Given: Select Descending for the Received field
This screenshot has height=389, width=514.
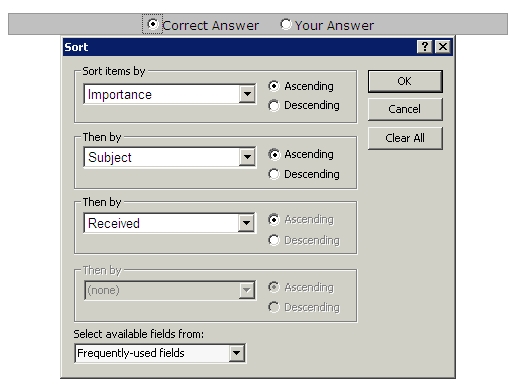Looking at the screenshot, I should pos(274,240).
